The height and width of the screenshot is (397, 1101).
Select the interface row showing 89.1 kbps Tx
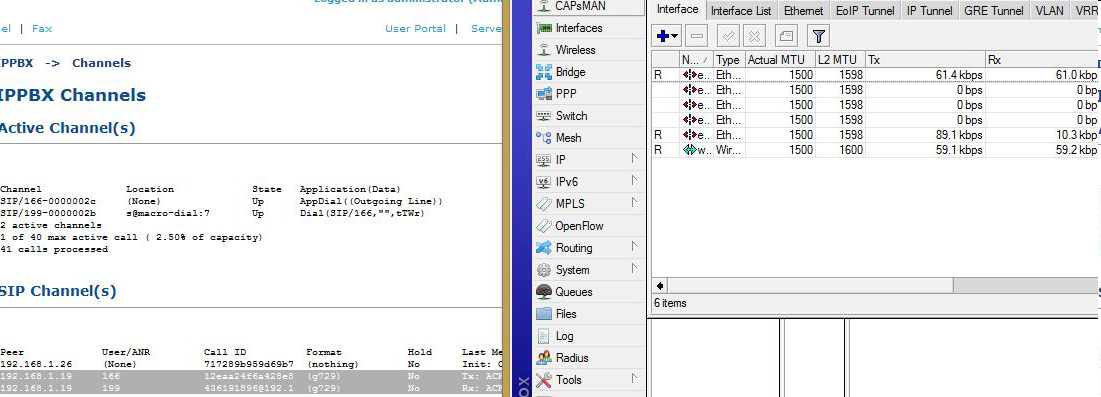[876, 135]
